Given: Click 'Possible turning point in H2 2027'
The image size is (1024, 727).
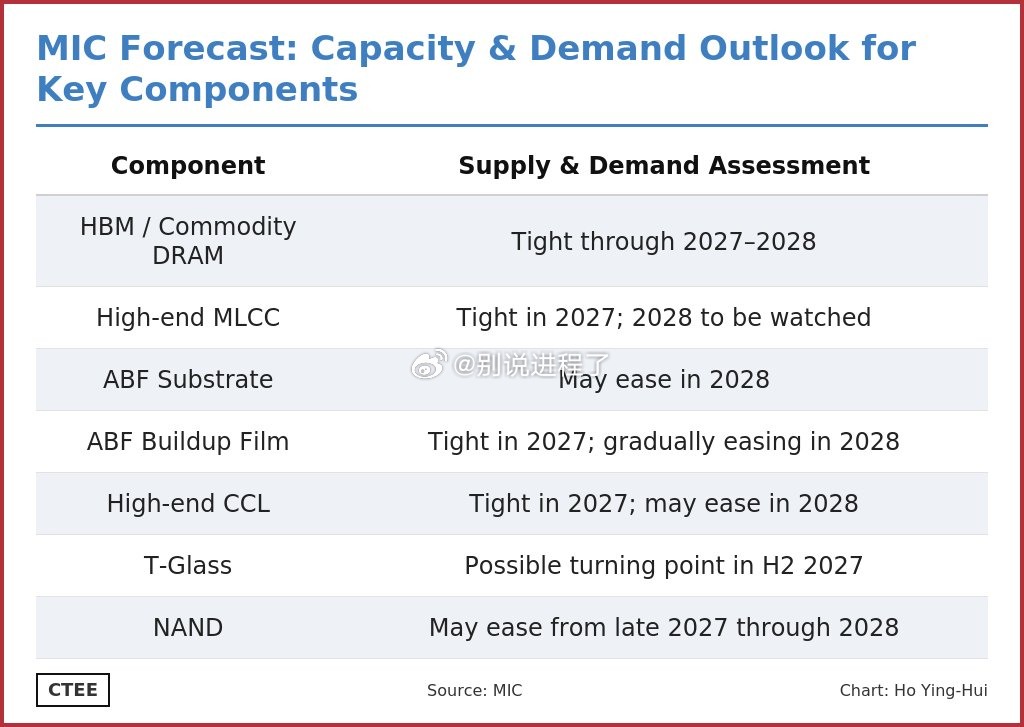Looking at the screenshot, I should 664,566.
